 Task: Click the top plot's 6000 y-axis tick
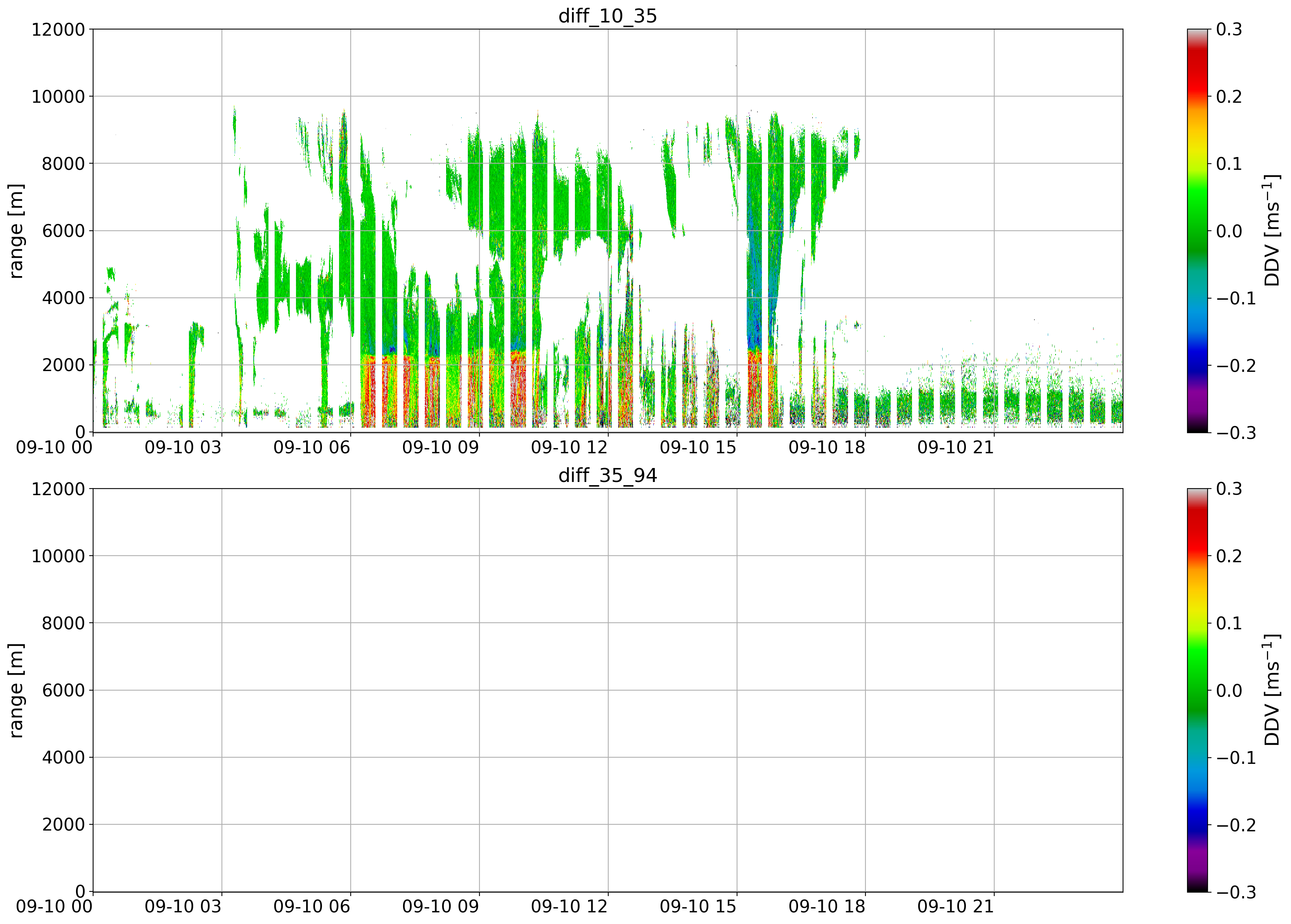pos(64,231)
